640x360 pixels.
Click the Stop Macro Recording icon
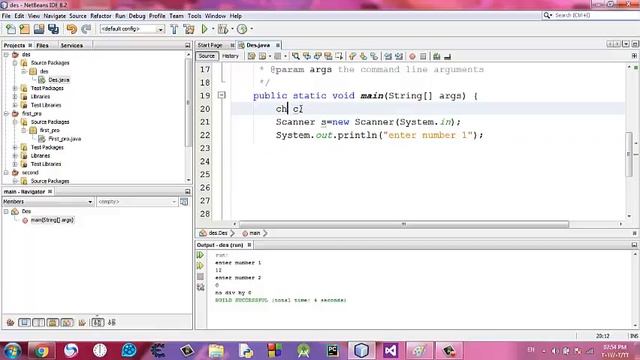pyautogui.click(x=423, y=56)
